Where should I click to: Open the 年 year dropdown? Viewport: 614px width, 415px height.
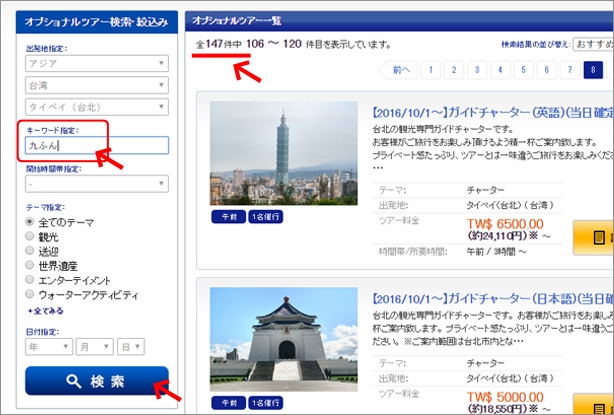click(46, 346)
